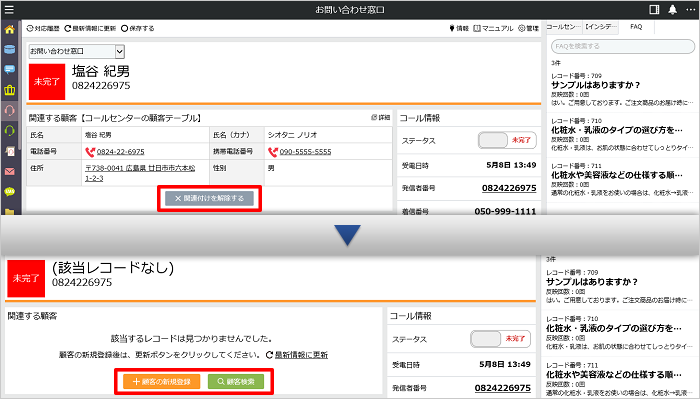The width and height of the screenshot is (700, 399).
Task: Click the phone icon beside 090-5555-5555
Action: coord(273,152)
